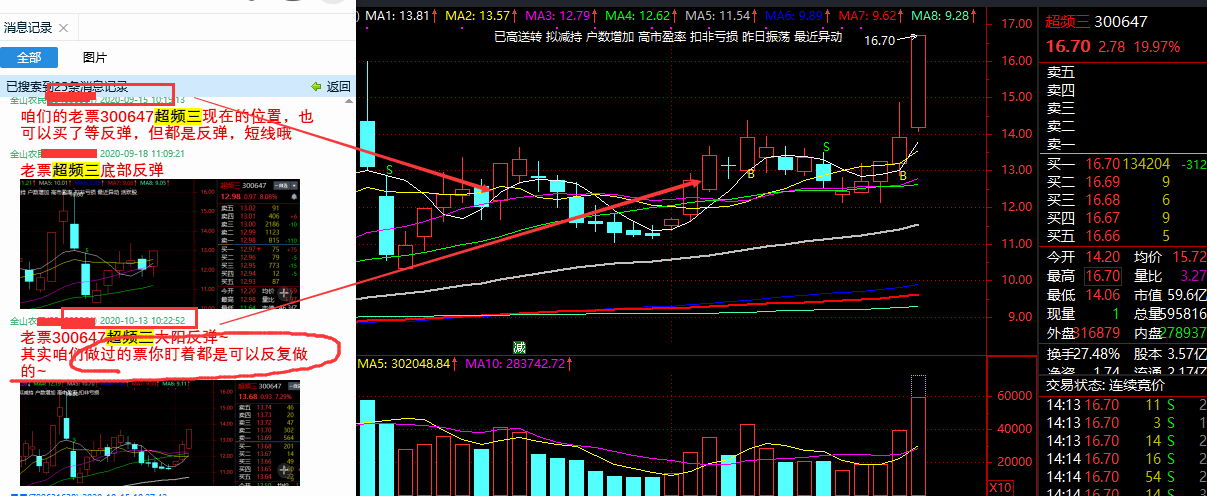The width and height of the screenshot is (1207, 496).
Task: Click the 减 marker below the chart
Action: click(x=520, y=347)
